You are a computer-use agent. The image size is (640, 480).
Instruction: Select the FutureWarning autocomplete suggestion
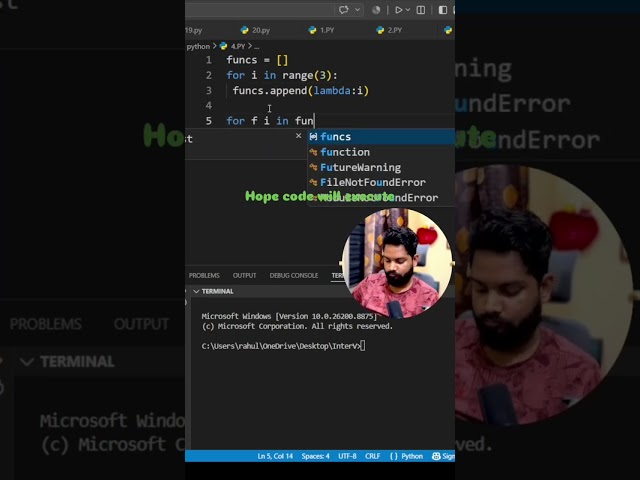click(381, 167)
